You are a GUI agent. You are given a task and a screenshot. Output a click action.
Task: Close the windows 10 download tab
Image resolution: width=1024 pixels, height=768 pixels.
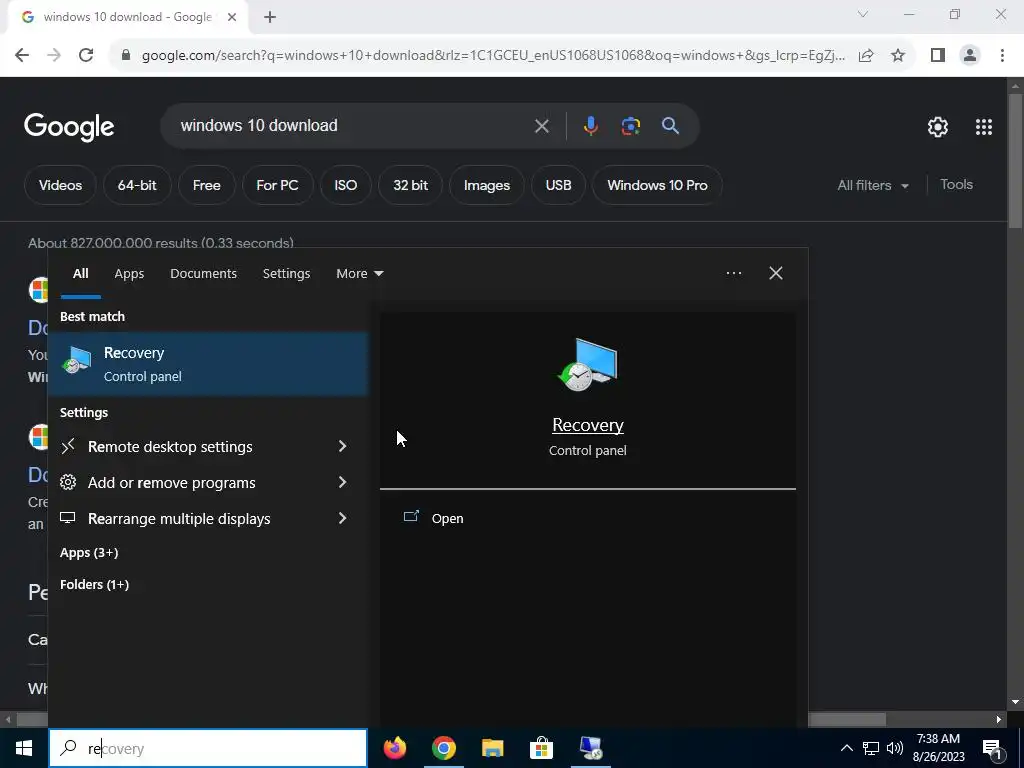232,18
